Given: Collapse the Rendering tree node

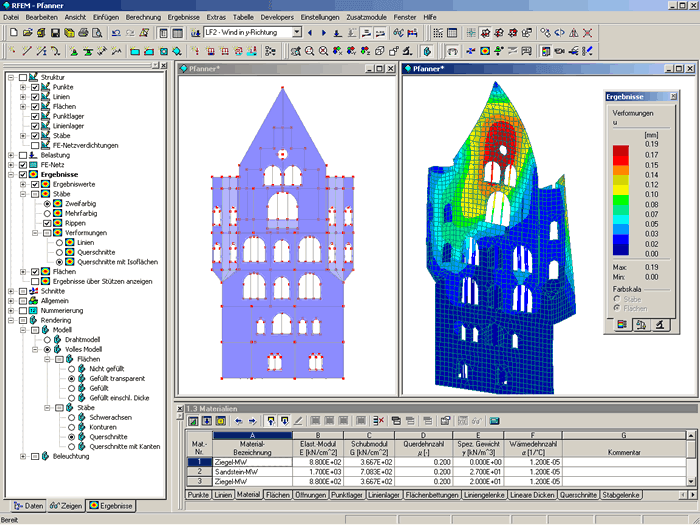Looking at the screenshot, I should coord(11,321).
